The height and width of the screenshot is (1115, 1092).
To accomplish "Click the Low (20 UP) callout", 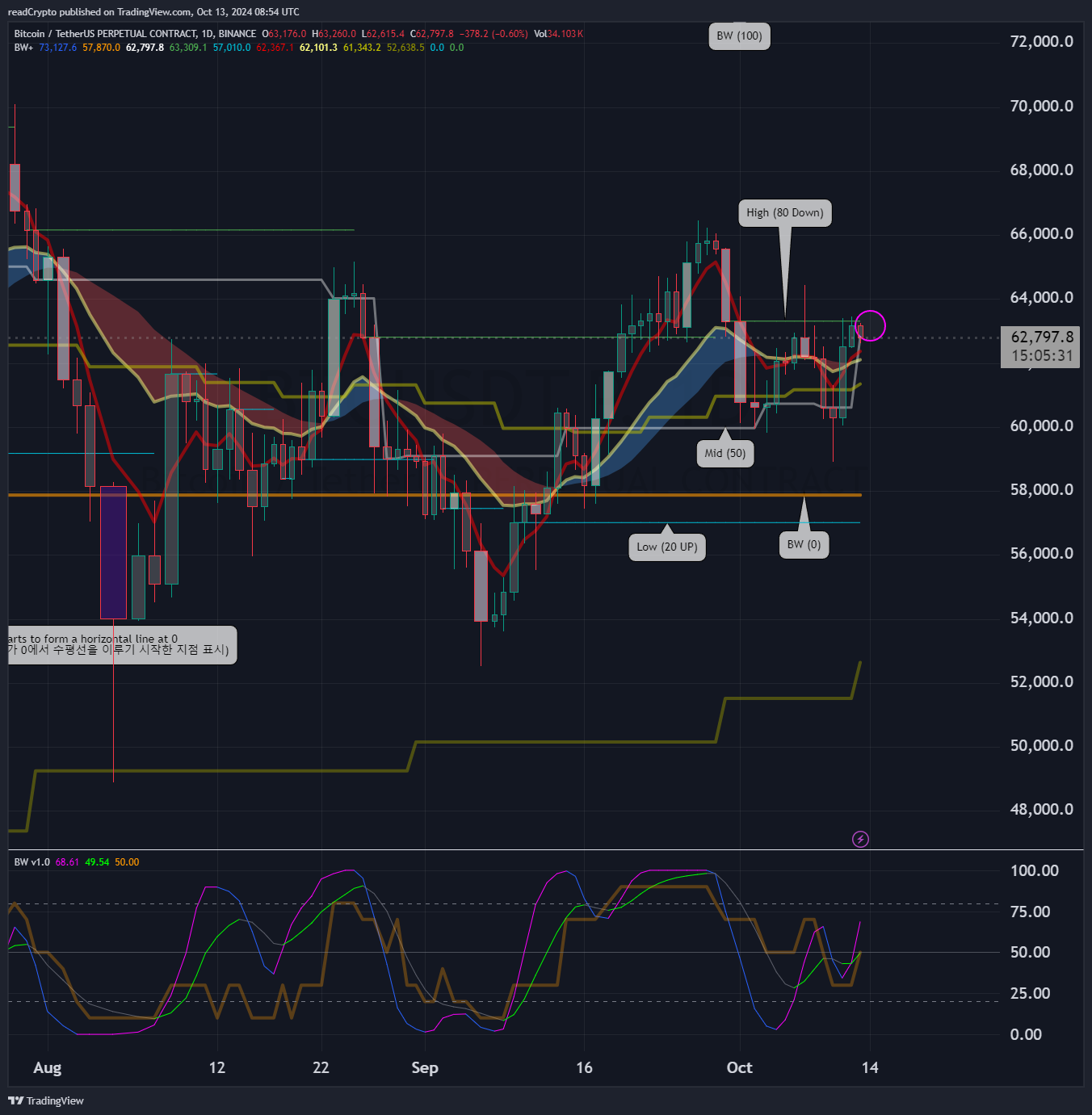I will (666, 547).
